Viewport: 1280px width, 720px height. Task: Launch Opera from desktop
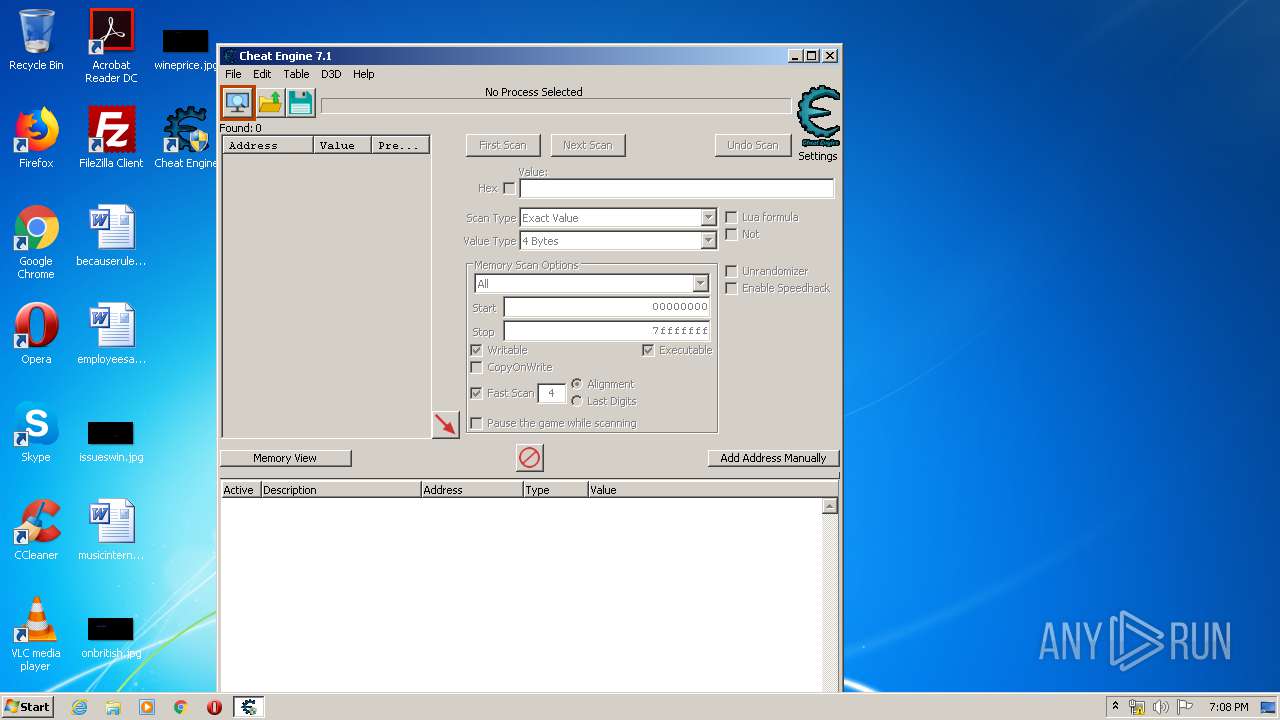(36, 334)
